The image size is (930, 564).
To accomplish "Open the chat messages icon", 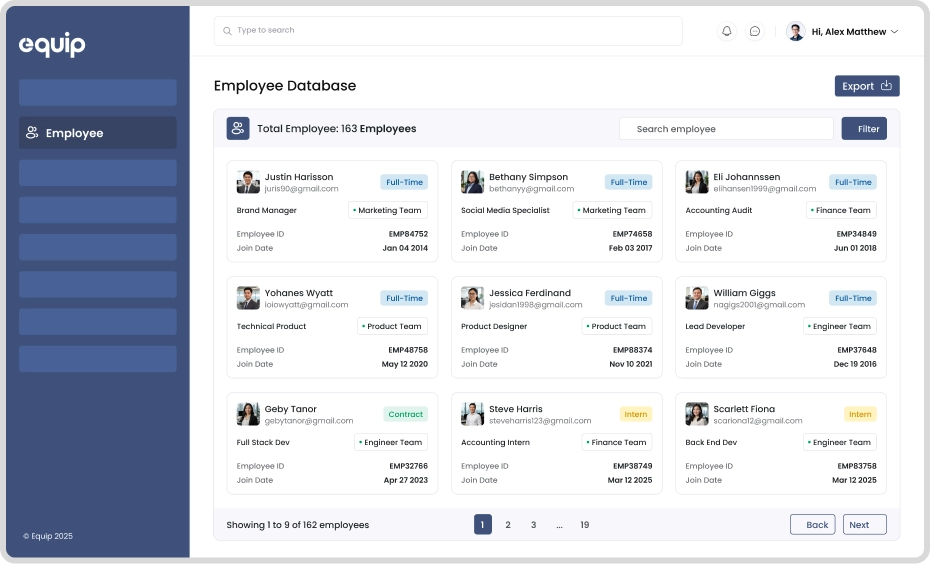I will tap(755, 31).
